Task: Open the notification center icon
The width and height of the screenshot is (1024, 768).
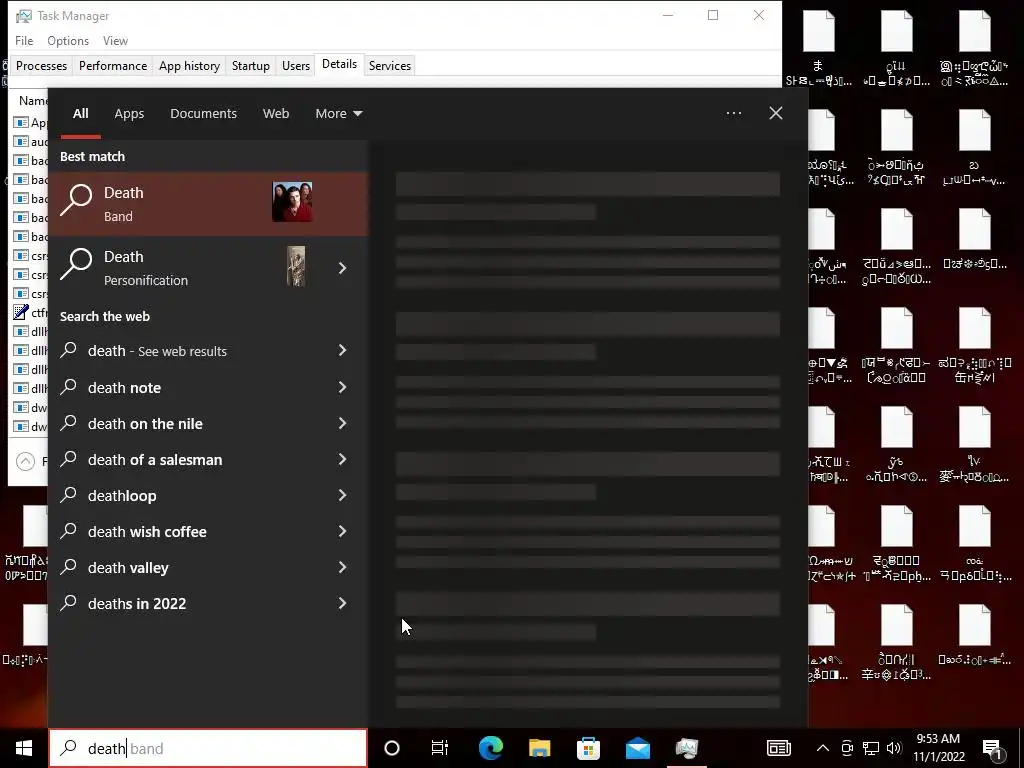Action: 993,749
